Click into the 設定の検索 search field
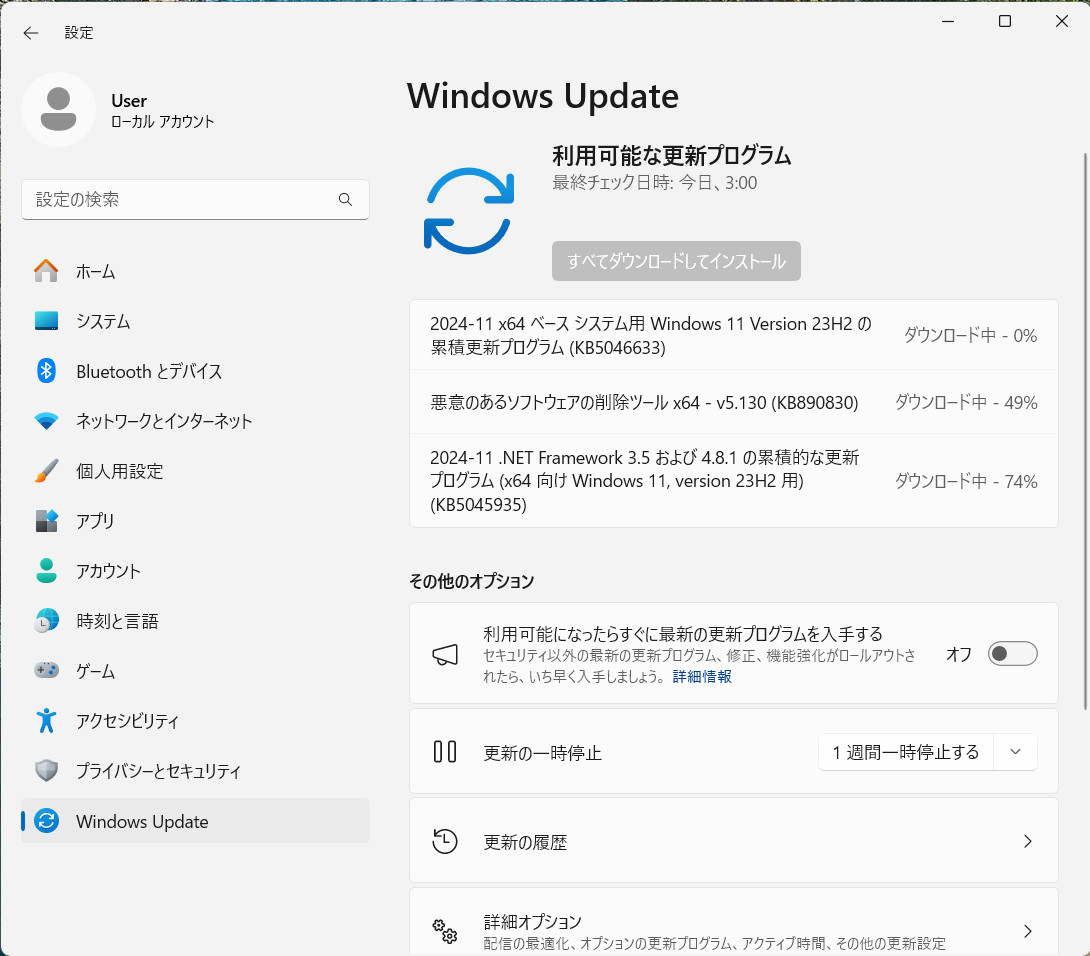1090x956 pixels. [195, 200]
